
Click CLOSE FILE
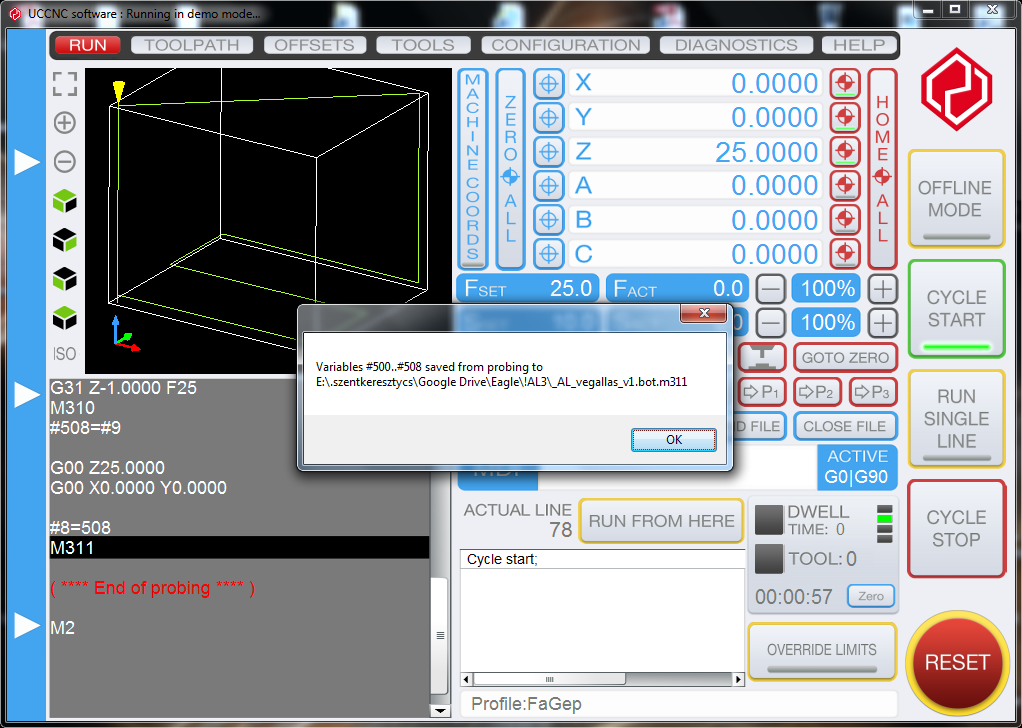[x=845, y=426]
